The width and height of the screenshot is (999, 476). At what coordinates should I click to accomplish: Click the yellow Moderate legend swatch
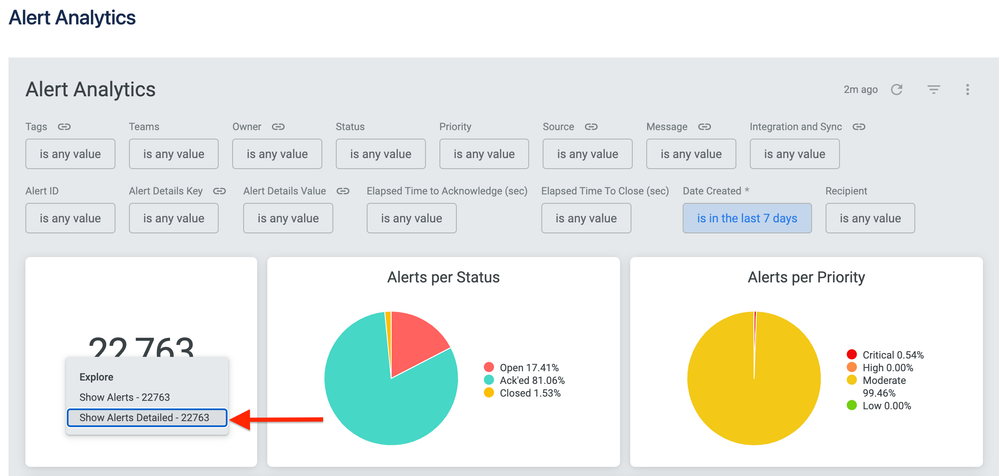coord(852,380)
